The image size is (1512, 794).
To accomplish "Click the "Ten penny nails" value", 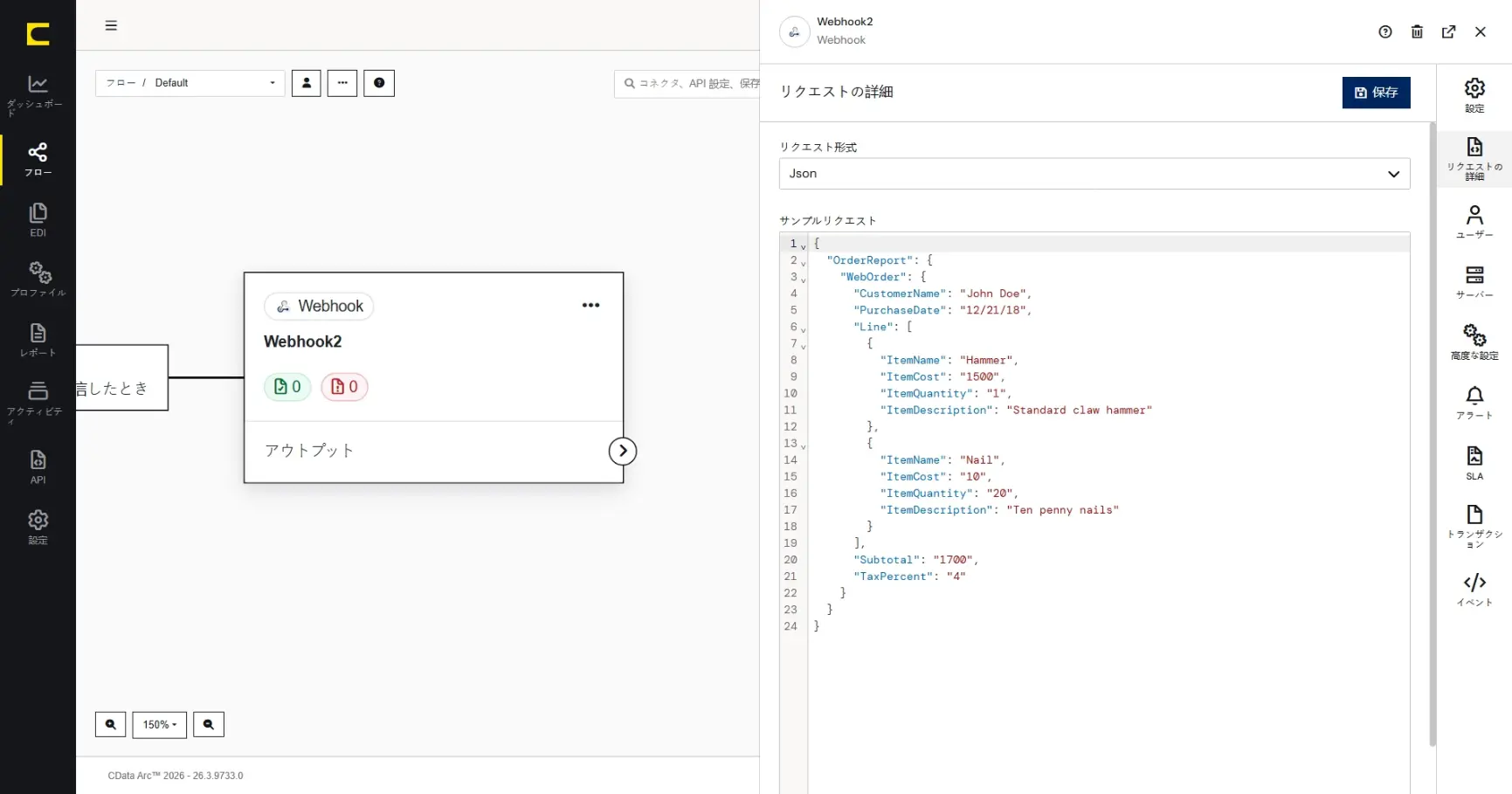I will 1062,510.
